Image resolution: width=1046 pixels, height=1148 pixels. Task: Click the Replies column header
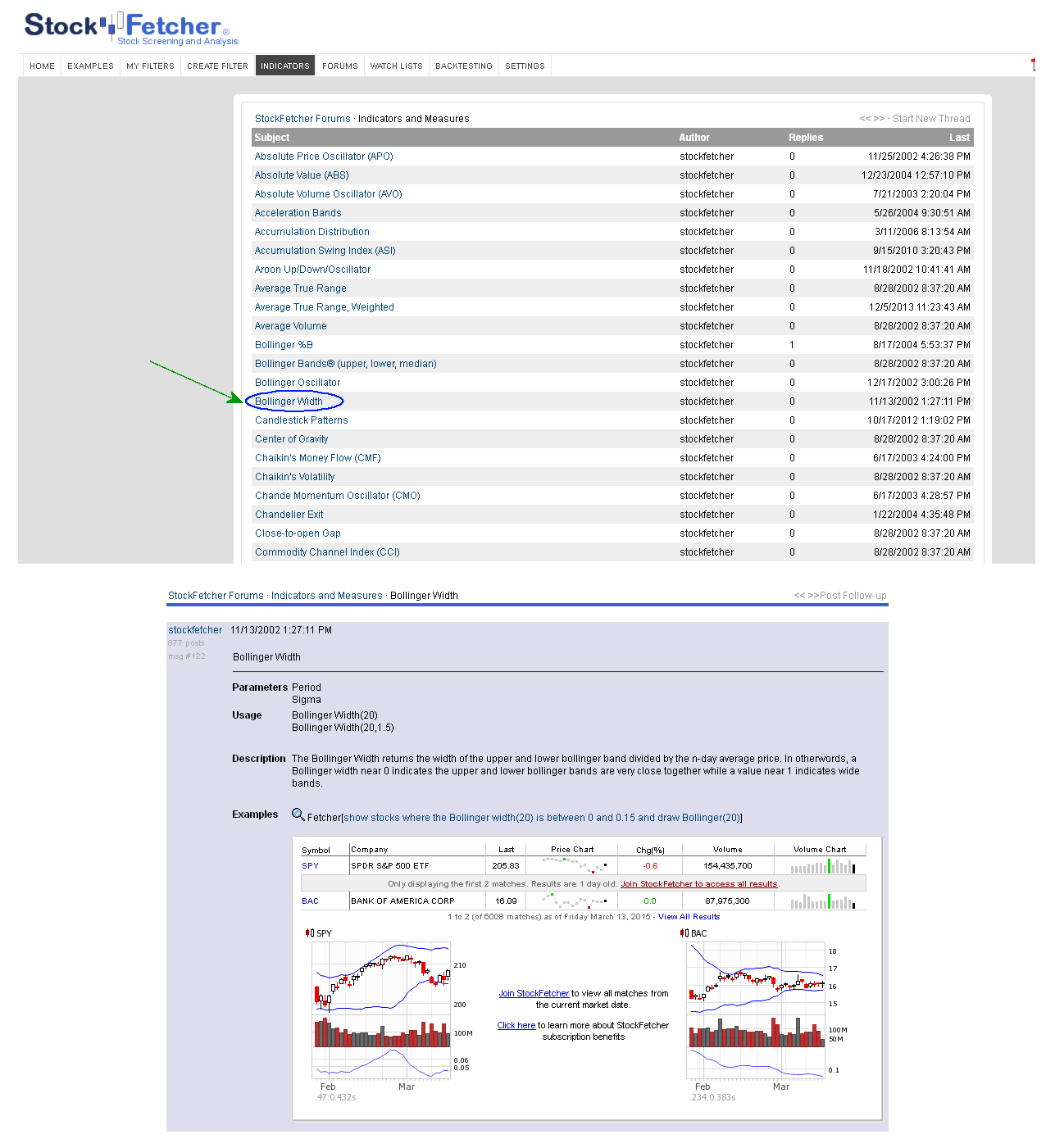(x=806, y=138)
